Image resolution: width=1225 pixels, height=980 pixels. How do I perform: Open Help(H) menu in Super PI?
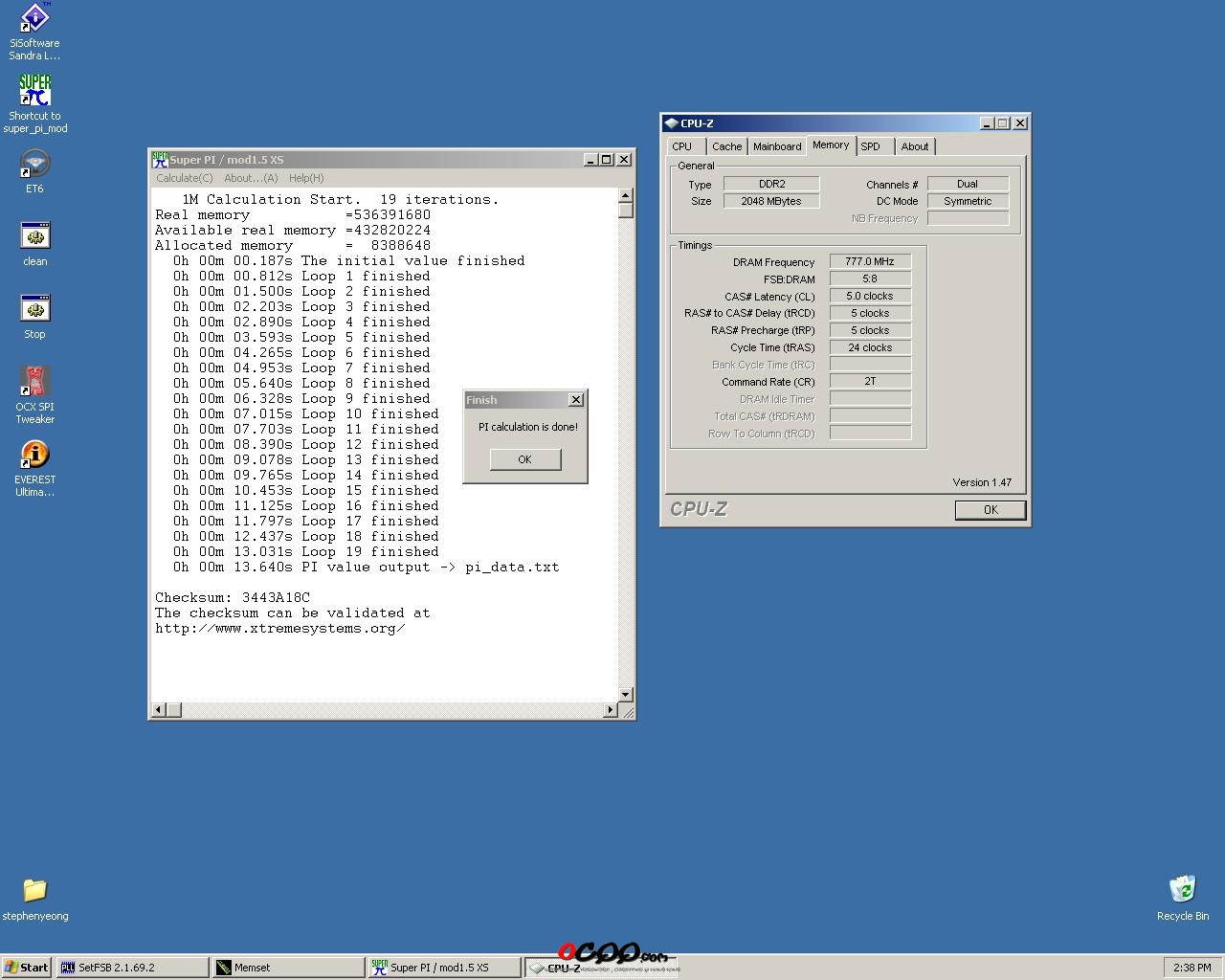coord(306,178)
